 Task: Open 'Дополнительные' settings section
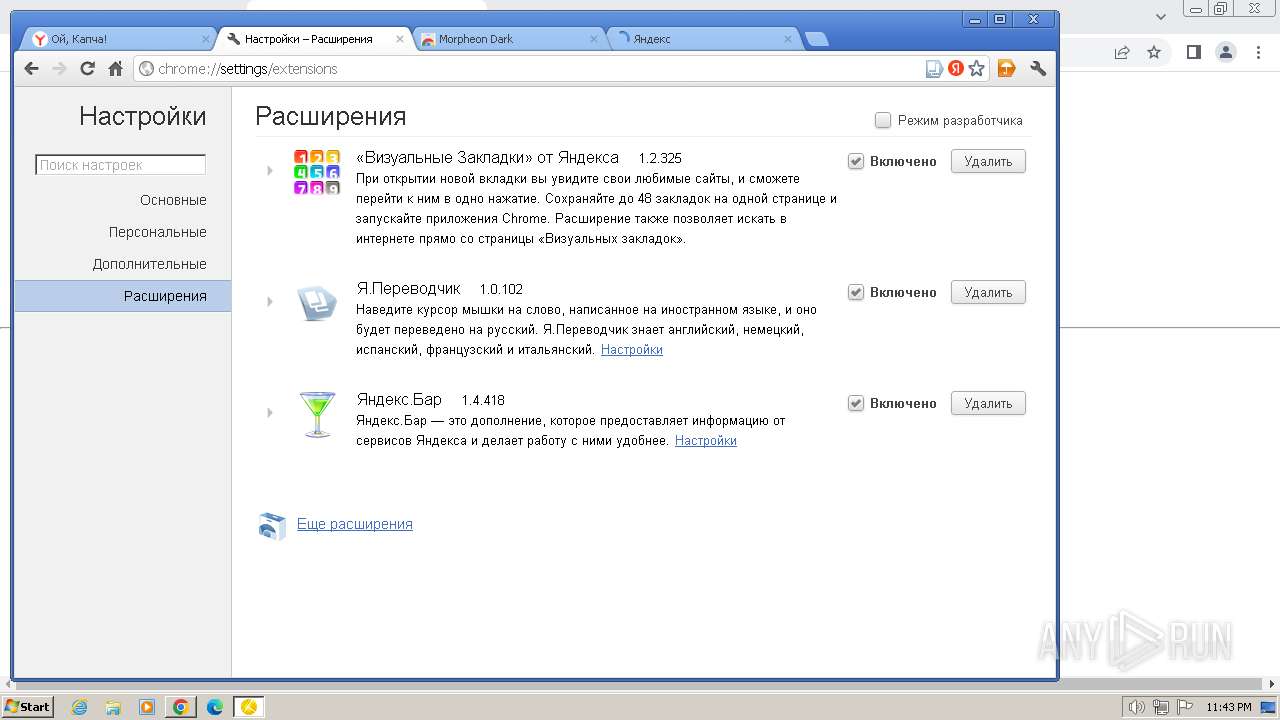click(x=150, y=264)
